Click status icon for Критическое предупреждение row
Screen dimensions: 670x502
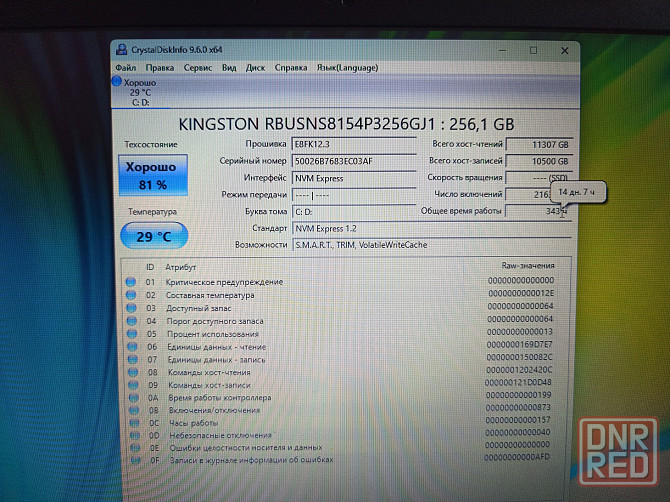(131, 282)
